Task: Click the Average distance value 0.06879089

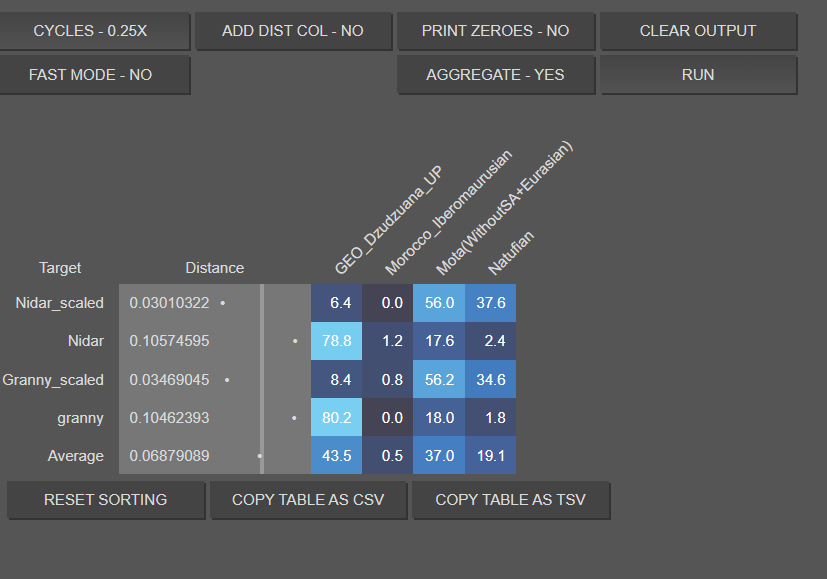Action: 169,456
